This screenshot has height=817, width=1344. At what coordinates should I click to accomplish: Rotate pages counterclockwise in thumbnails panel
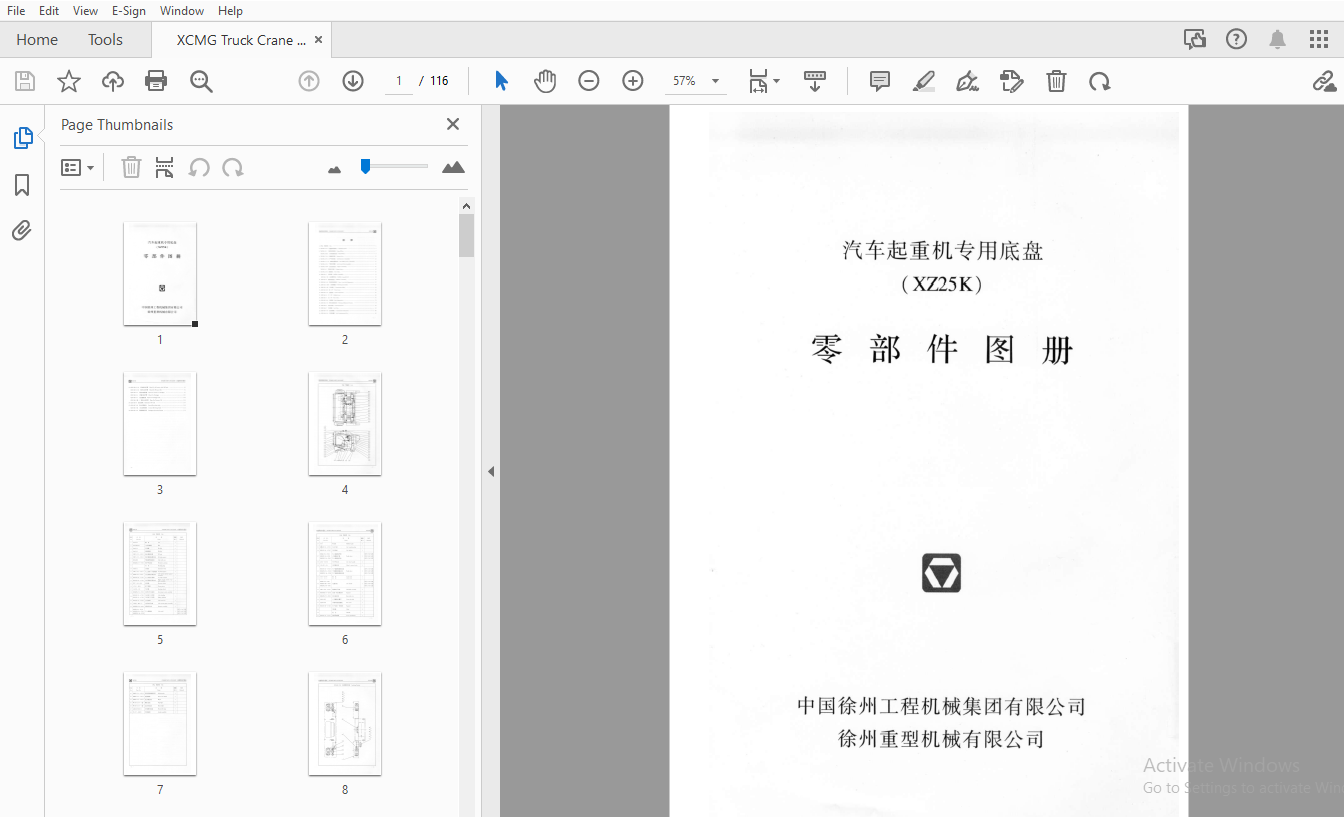click(199, 167)
